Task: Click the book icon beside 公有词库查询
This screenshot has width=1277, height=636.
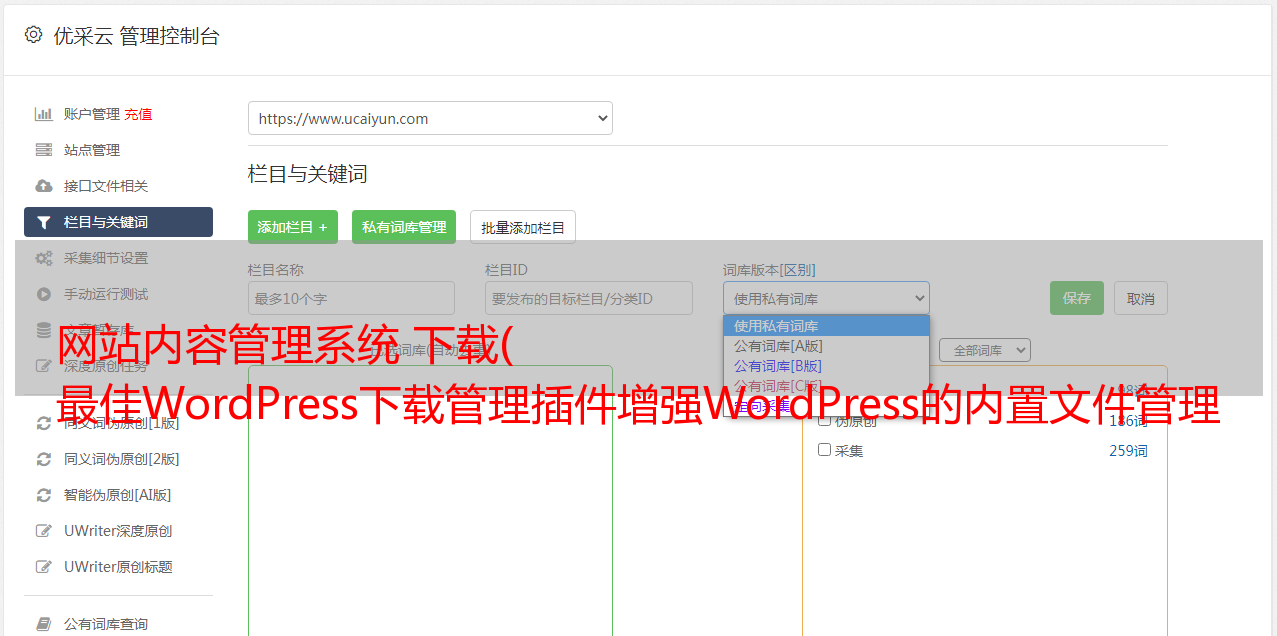Action: pos(44,624)
